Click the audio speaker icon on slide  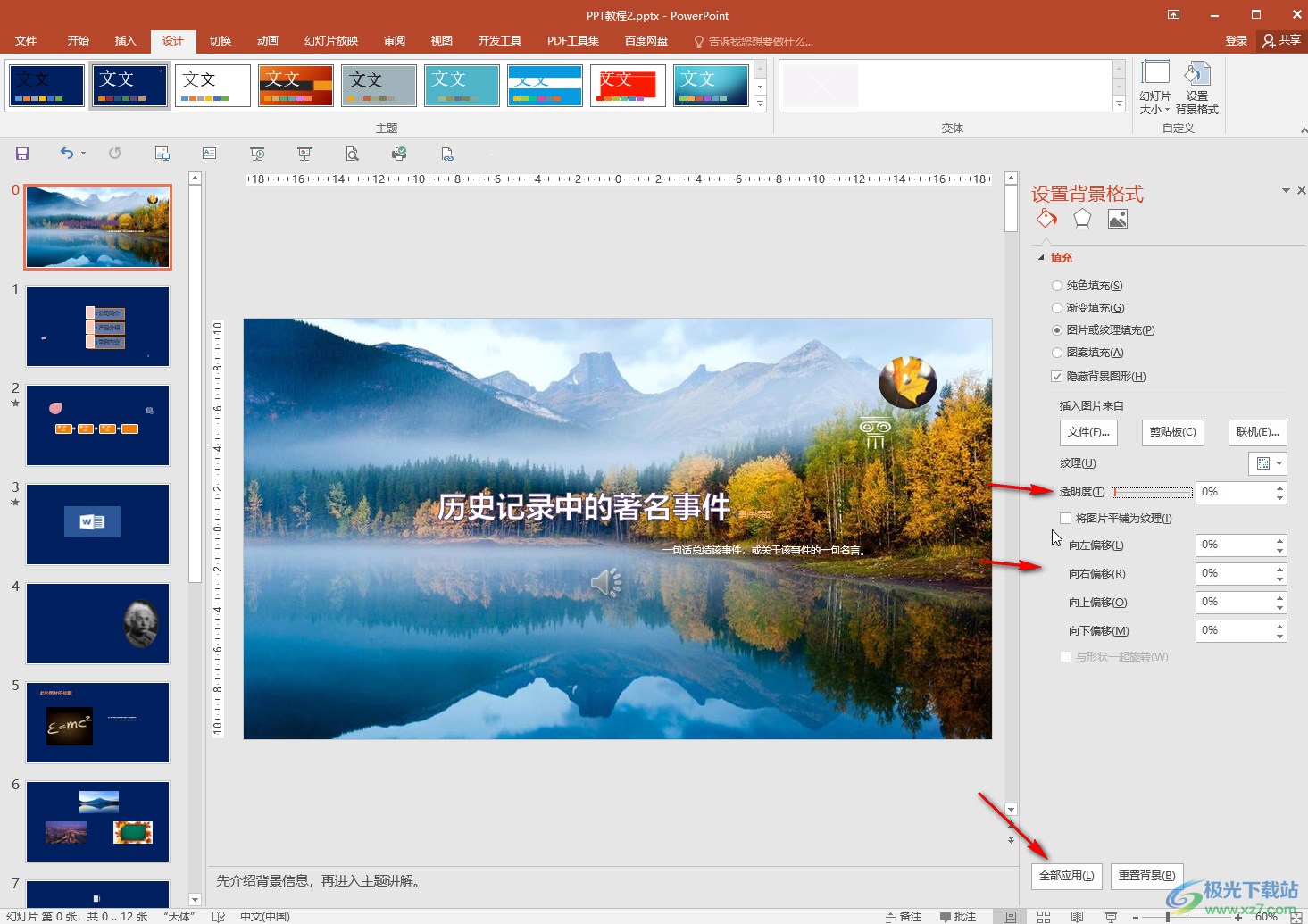(606, 582)
